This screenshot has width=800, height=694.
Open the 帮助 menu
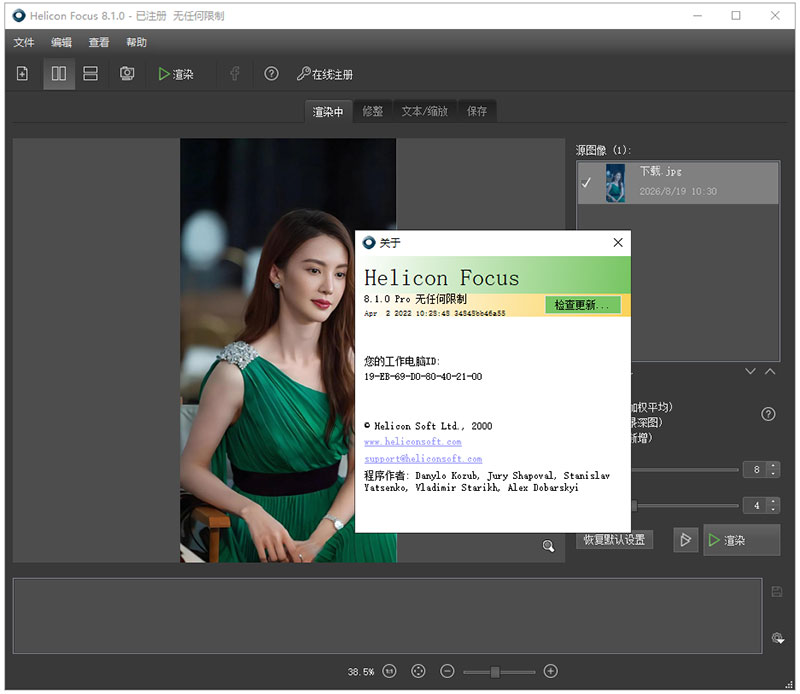pyautogui.click(x=136, y=42)
